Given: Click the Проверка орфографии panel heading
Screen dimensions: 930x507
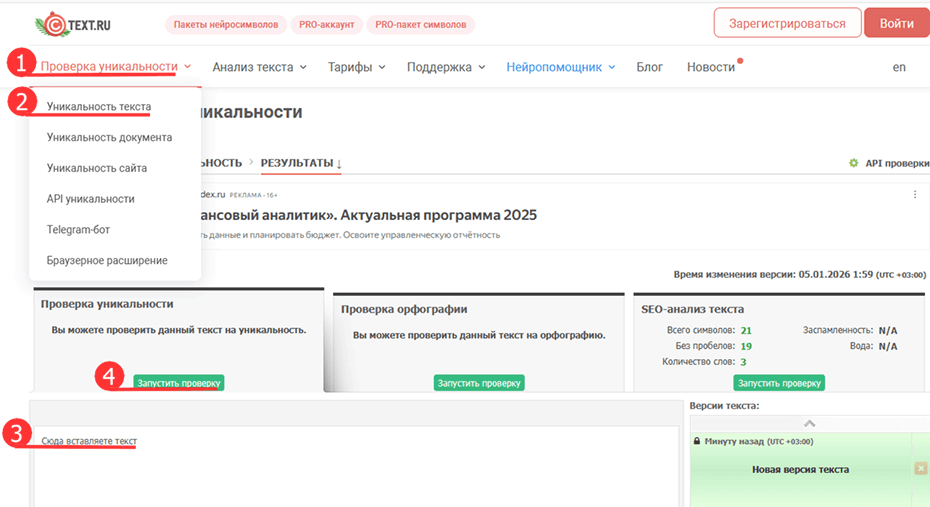Looking at the screenshot, I should [404, 310].
